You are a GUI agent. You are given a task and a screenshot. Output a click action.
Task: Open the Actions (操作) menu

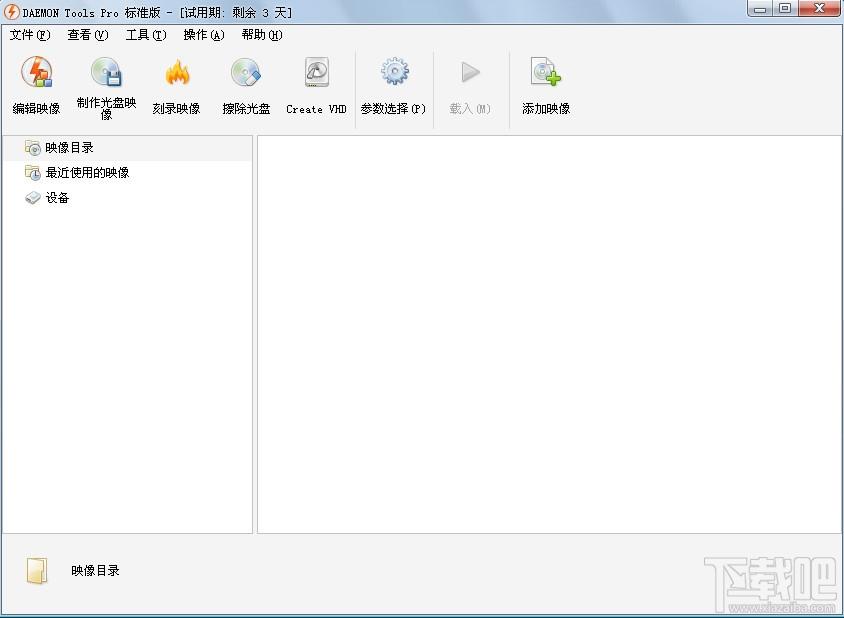203,35
